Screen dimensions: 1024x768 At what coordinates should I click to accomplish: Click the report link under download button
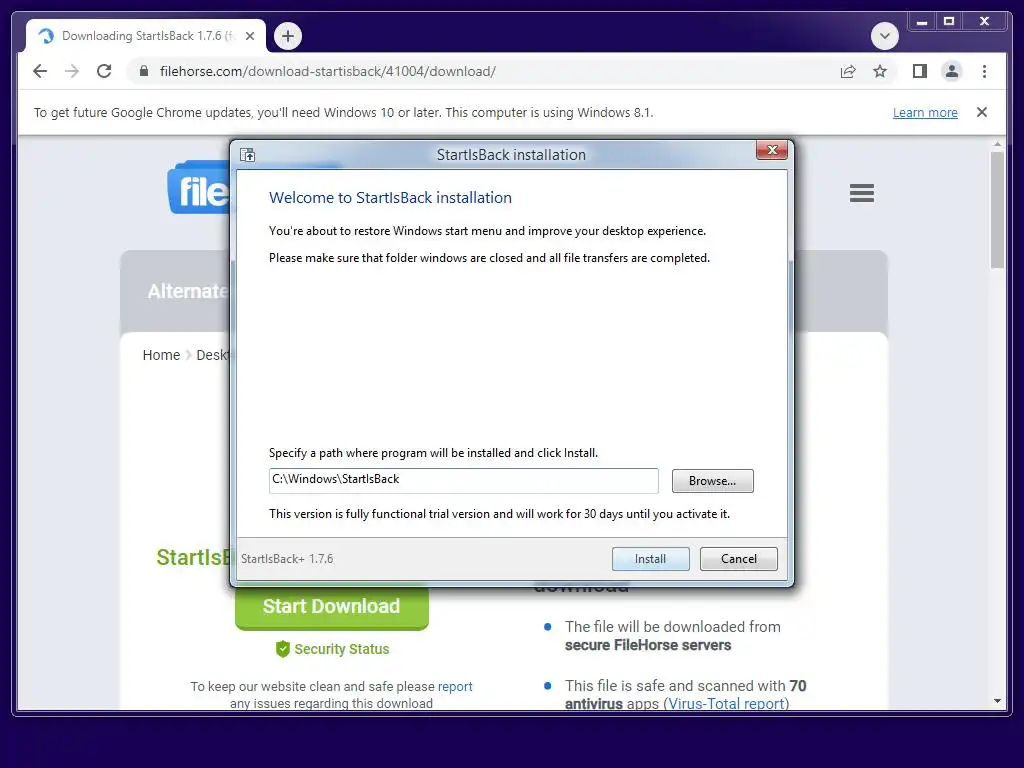(x=455, y=686)
